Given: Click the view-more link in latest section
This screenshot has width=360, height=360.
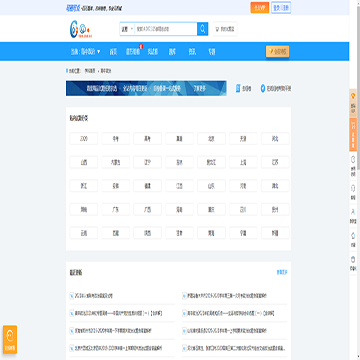Looking at the screenshot, I should (282, 272).
